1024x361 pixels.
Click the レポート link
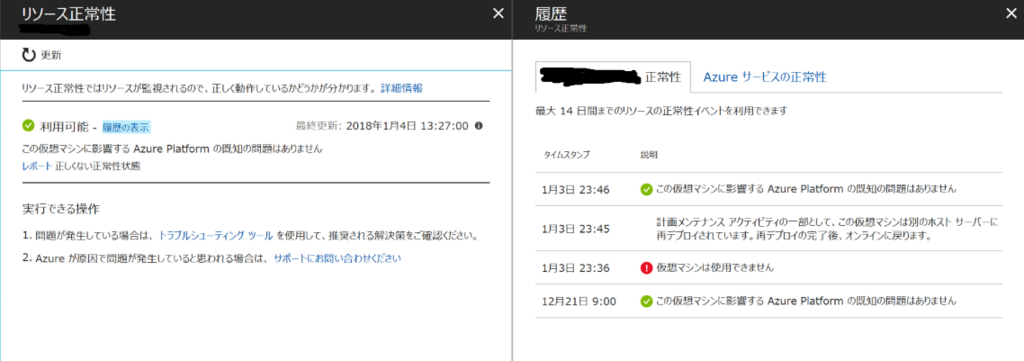click(x=37, y=166)
